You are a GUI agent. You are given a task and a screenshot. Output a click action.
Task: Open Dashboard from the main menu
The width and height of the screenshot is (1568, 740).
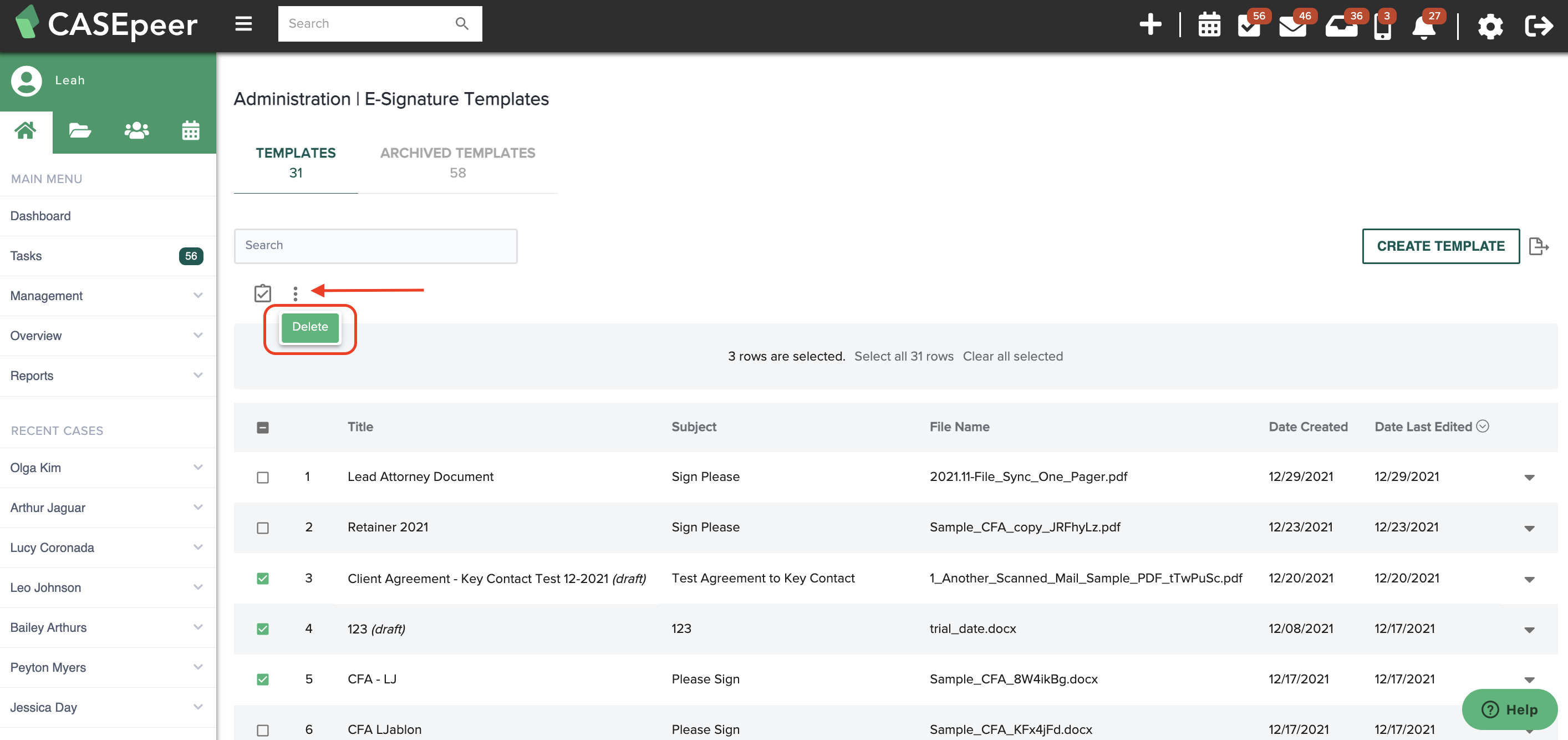pyautogui.click(x=40, y=216)
